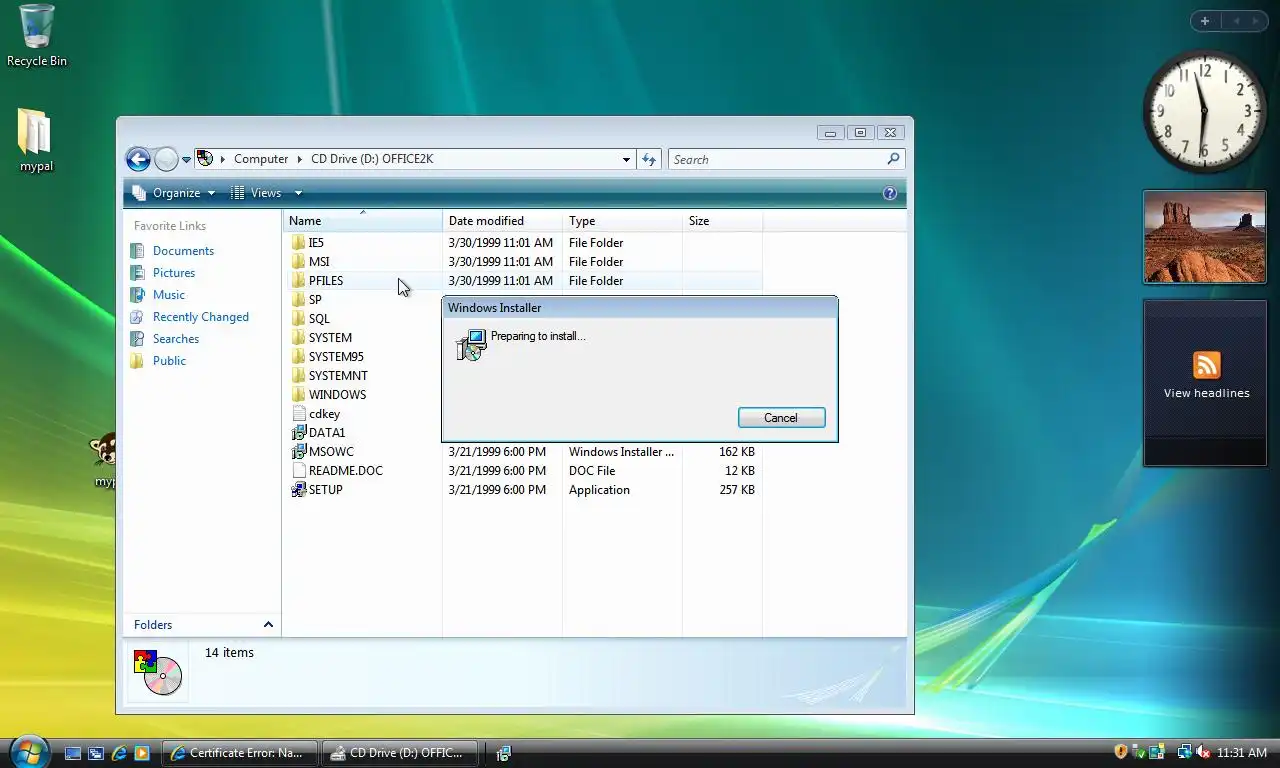Viewport: 1280px width, 768px height.
Task: Open the Recycle Bin desktop icon
Action: point(37,36)
